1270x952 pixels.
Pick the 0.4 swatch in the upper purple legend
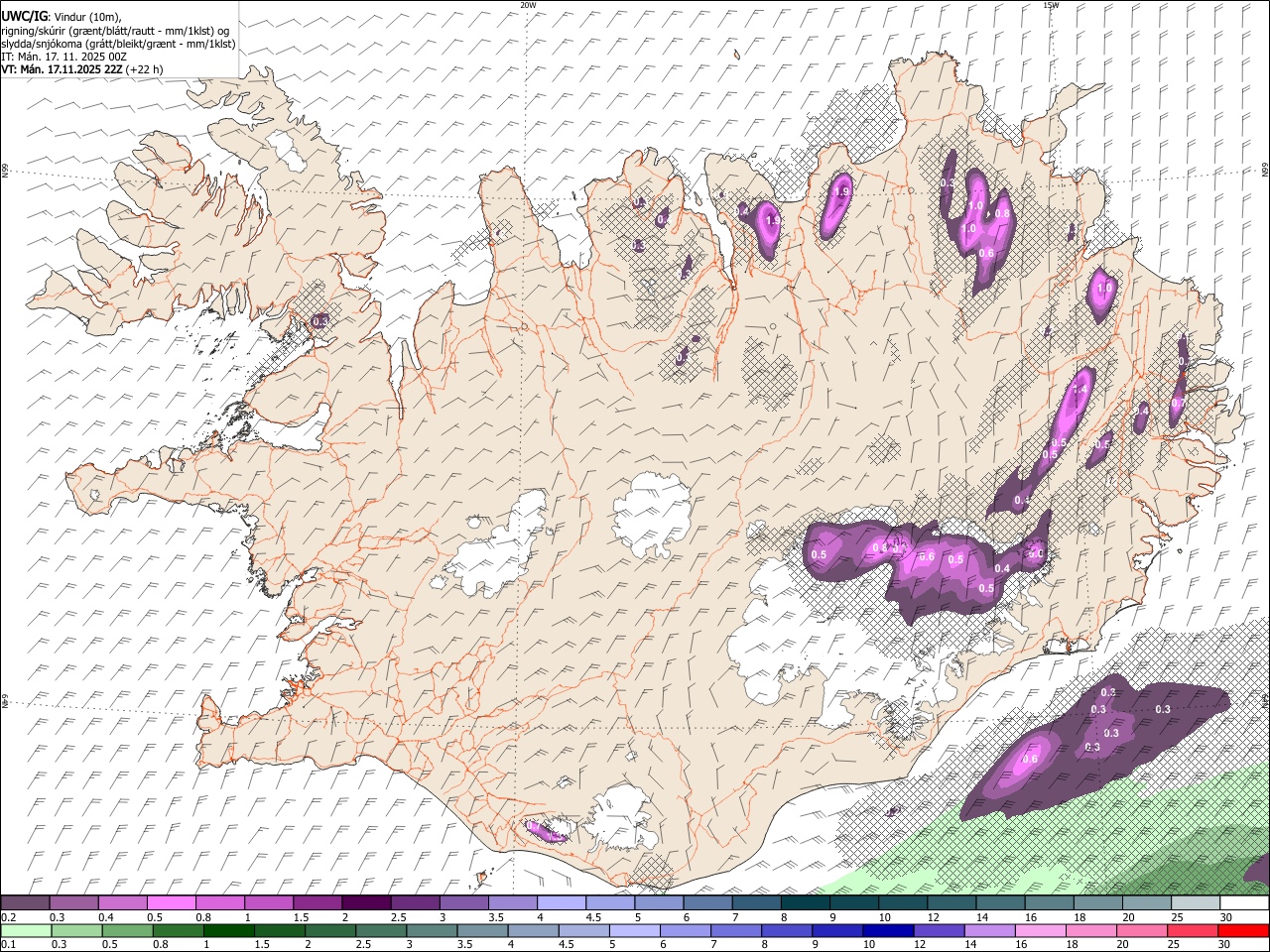coord(122,903)
